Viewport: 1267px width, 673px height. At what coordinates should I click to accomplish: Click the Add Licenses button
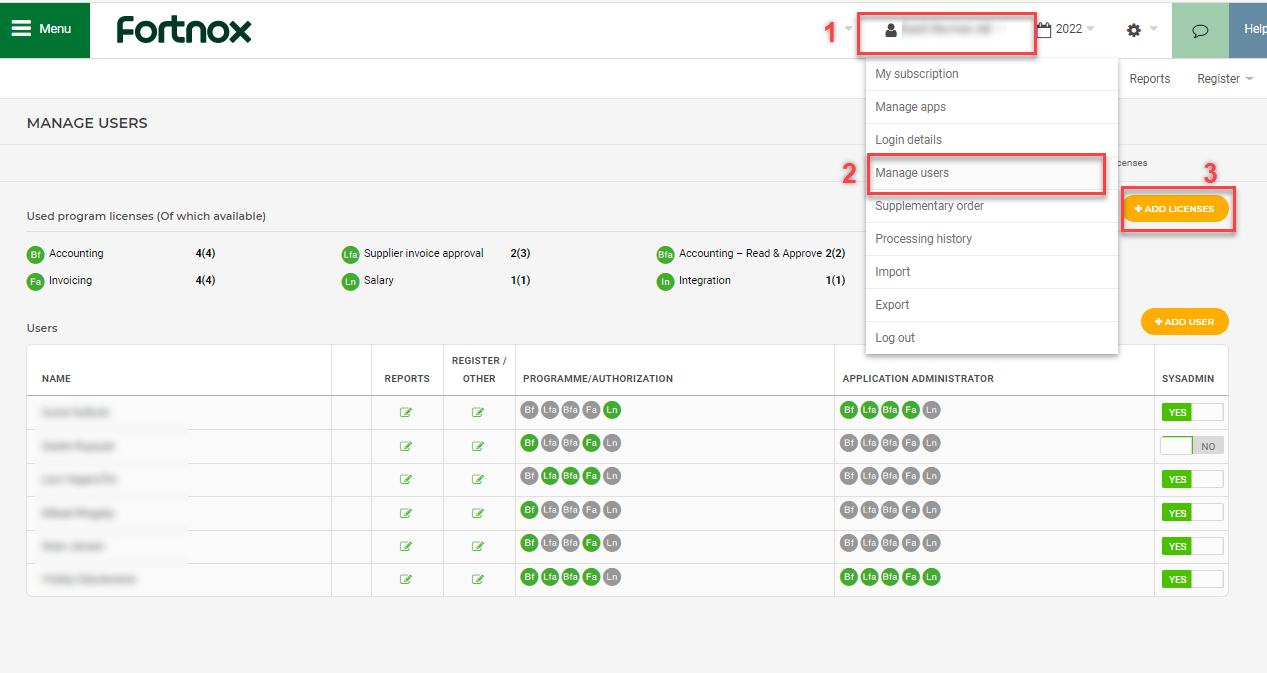click(1174, 209)
